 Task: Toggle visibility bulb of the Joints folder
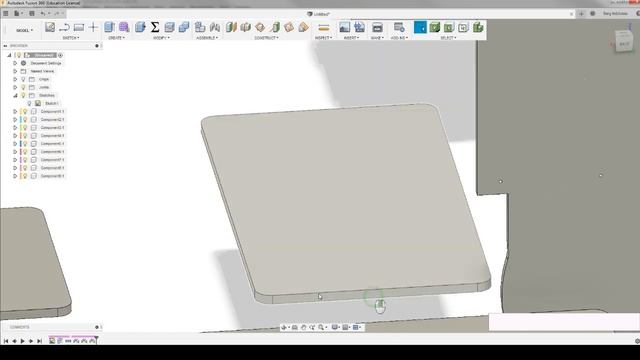(x=23, y=87)
